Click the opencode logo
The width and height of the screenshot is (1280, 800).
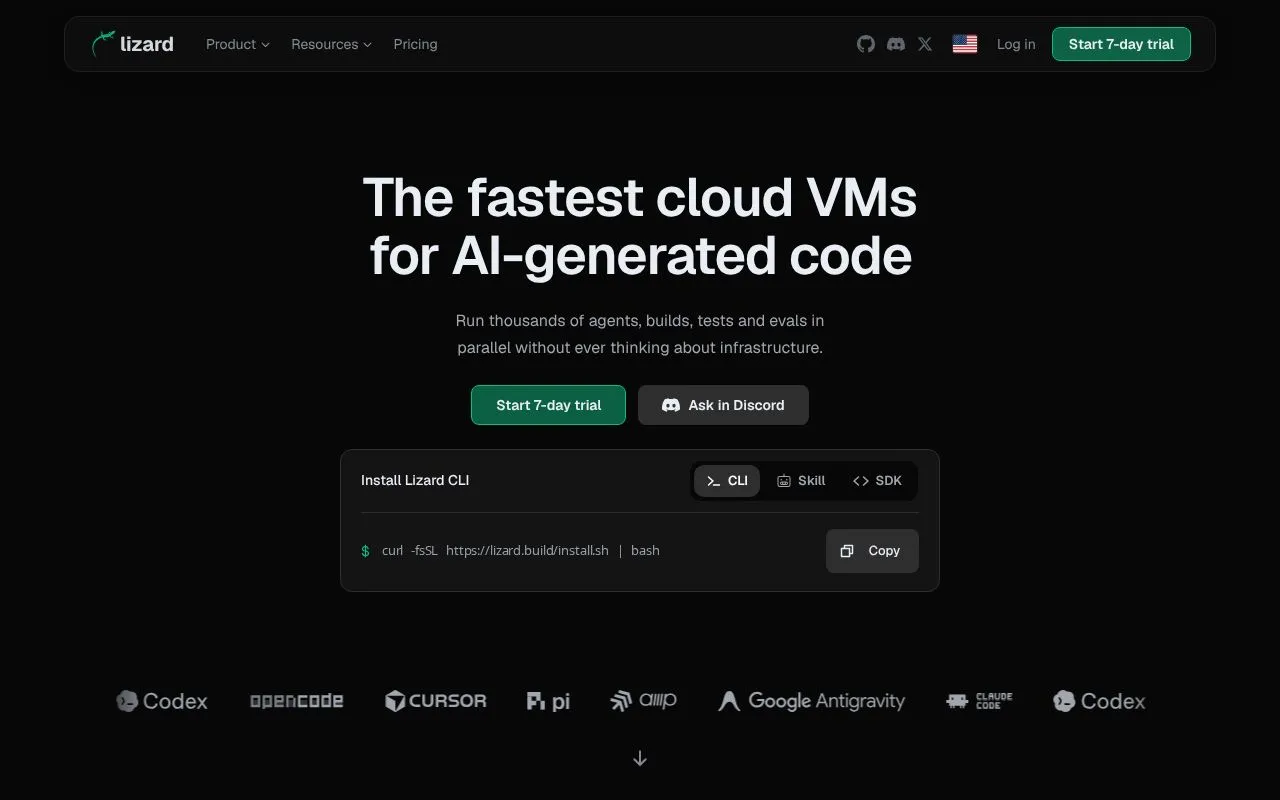coord(296,701)
